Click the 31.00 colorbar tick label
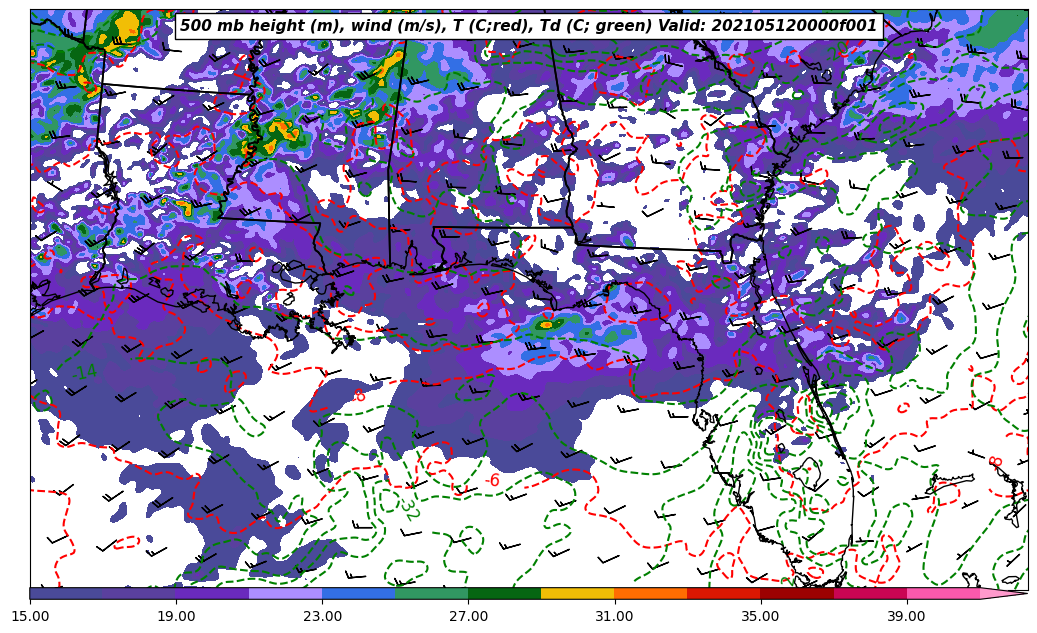Viewport: 1037px width, 633px height. point(614,616)
